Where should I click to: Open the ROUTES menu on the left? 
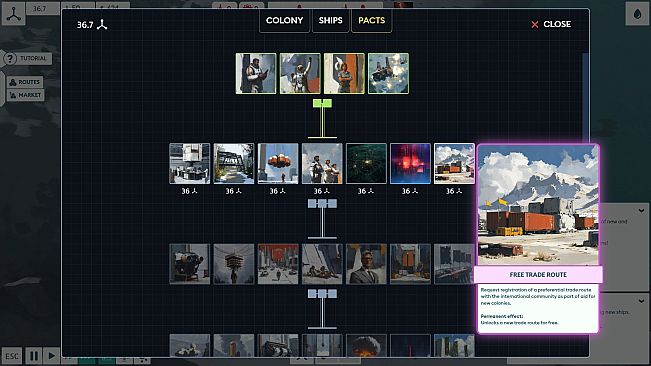[25, 82]
